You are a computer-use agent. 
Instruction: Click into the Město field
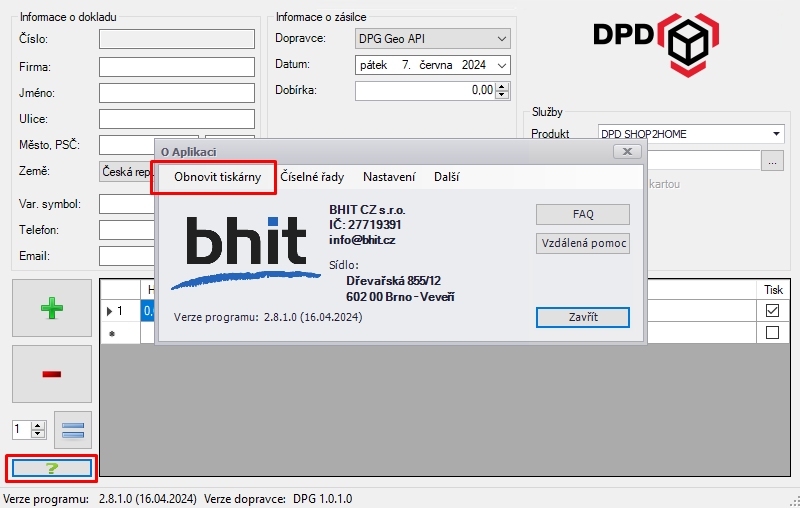pyautogui.click(x=127, y=145)
